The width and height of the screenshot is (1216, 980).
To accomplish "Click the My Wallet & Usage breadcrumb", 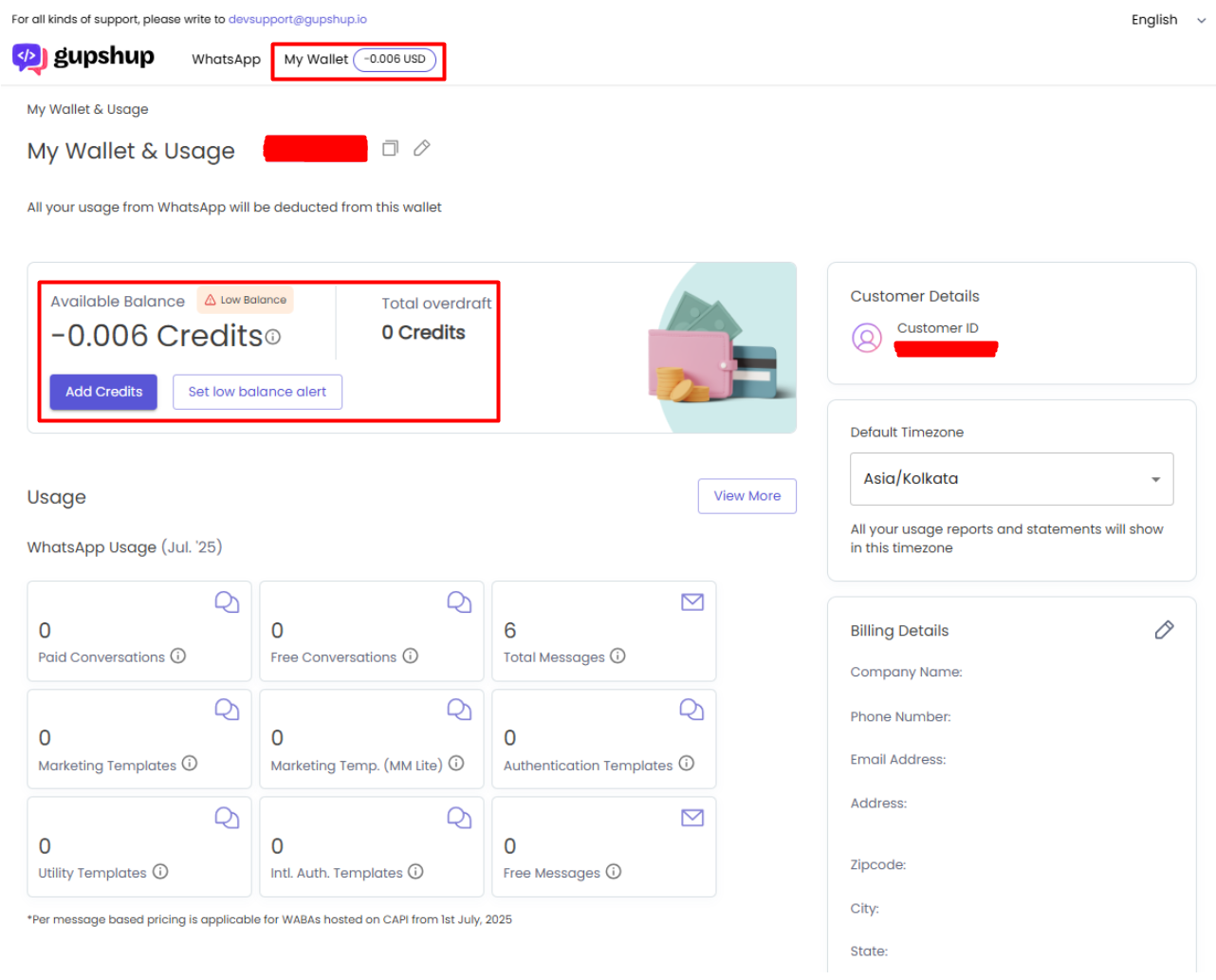I will pyautogui.click(x=87, y=109).
